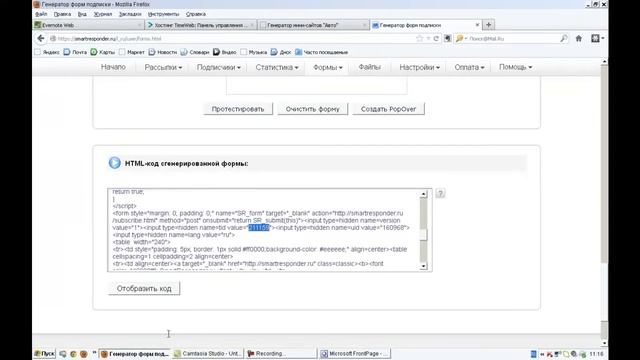The image size is (640, 360).
Task: Click the Пуск start button
Action: (x=44, y=353)
